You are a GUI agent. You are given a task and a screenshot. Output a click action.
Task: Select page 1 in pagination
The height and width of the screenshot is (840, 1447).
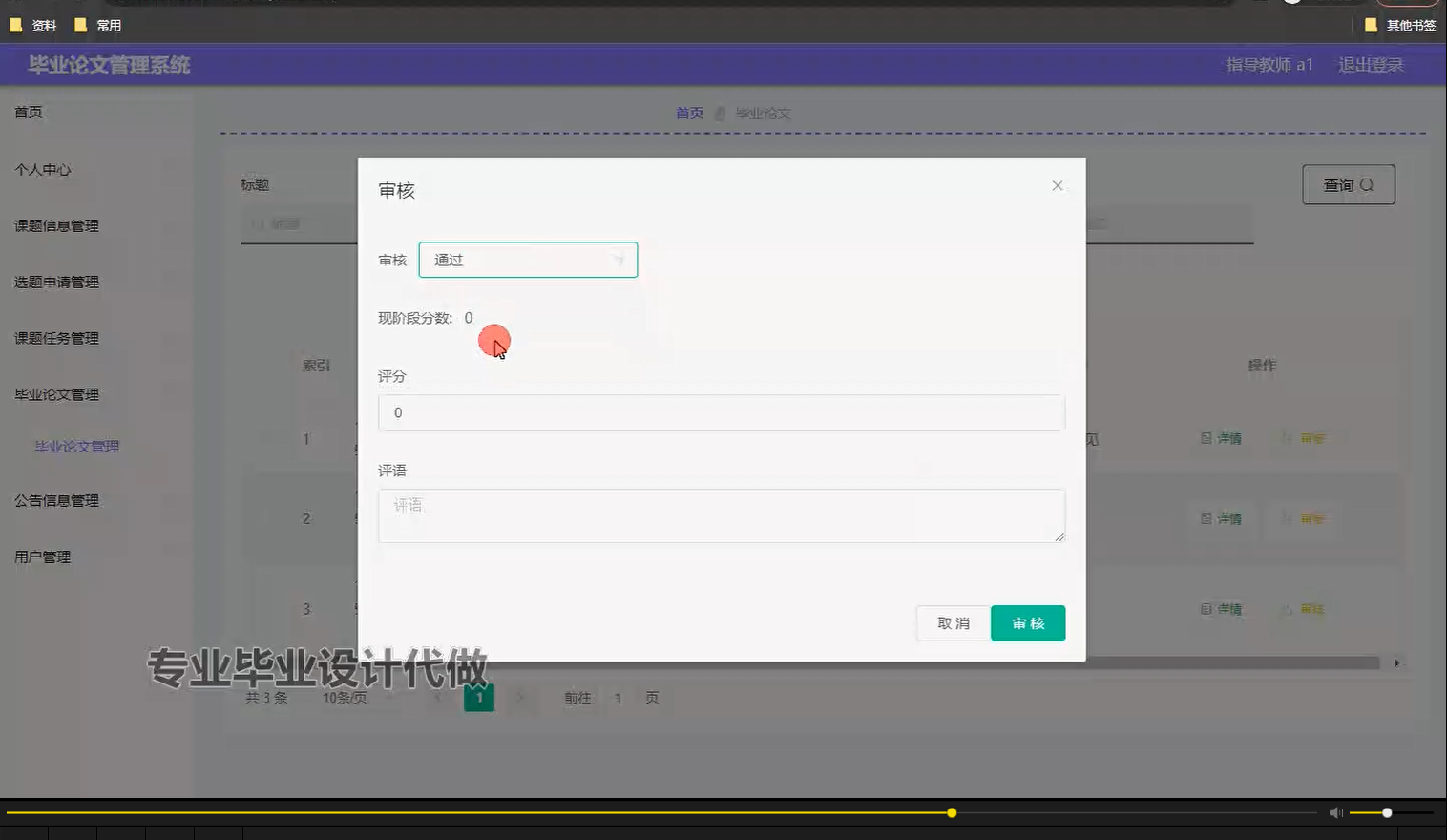pyautogui.click(x=479, y=698)
